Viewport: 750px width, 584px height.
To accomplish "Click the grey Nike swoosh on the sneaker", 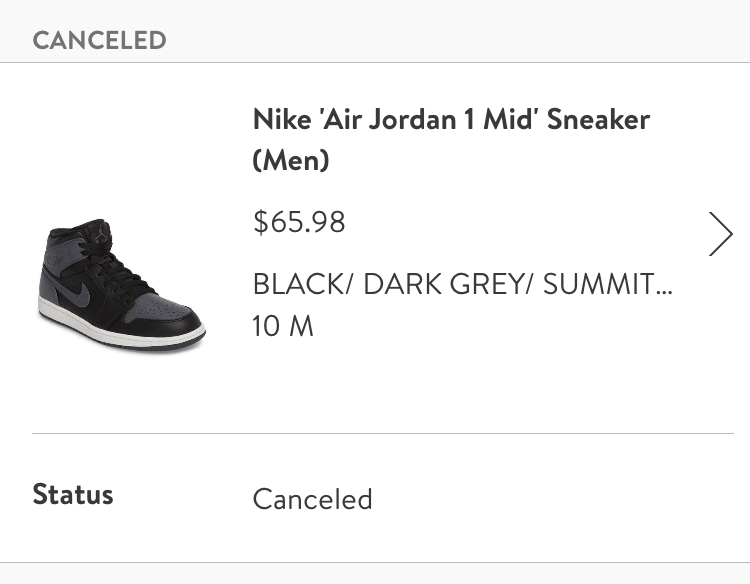I will 74,293.
